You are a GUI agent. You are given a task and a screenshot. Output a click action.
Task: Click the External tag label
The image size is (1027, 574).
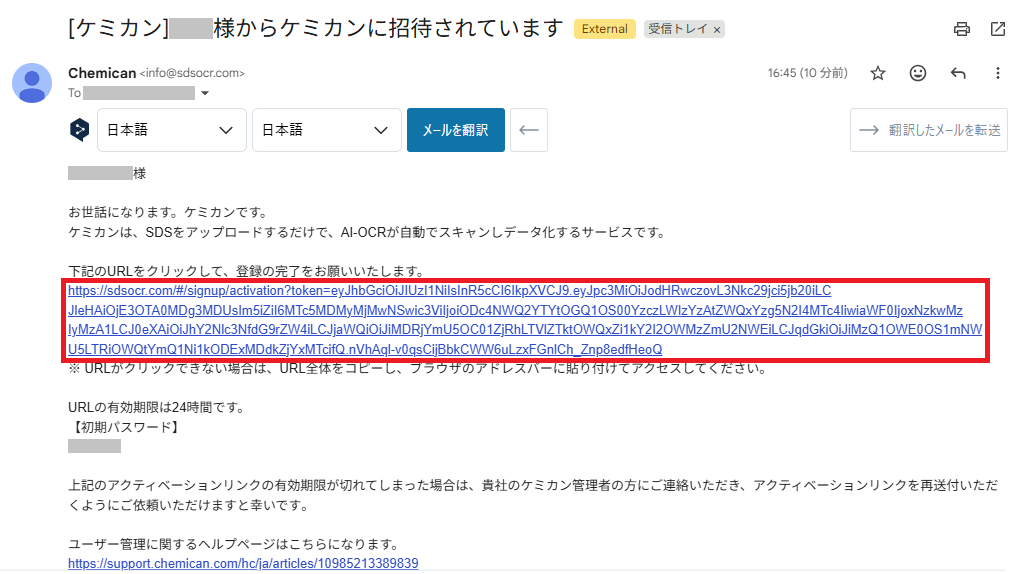pos(605,29)
